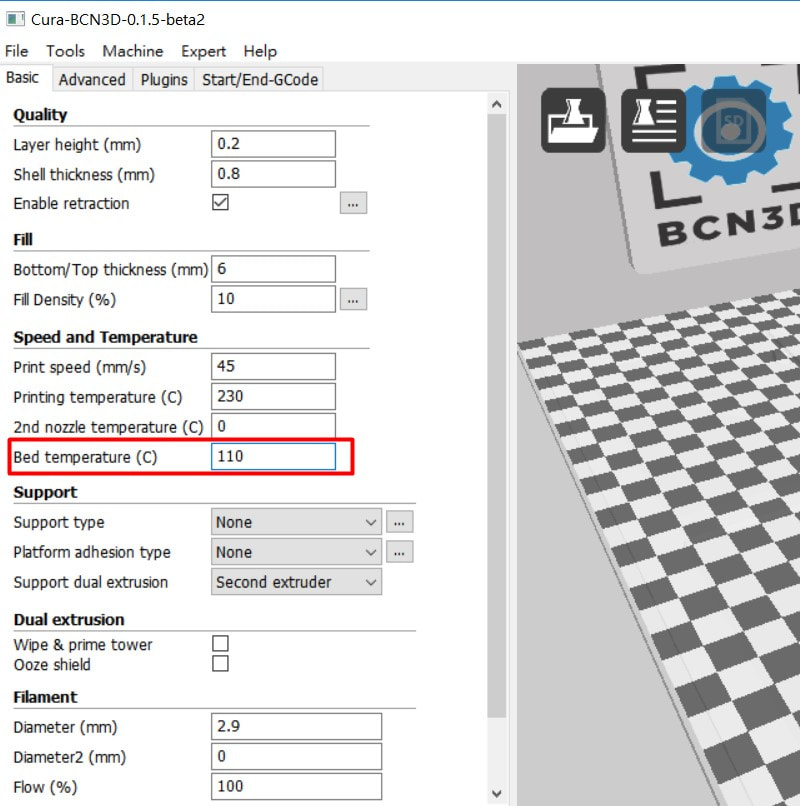This screenshot has height=806, width=800.
Task: Expand the Support type dropdown
Action: (x=297, y=522)
